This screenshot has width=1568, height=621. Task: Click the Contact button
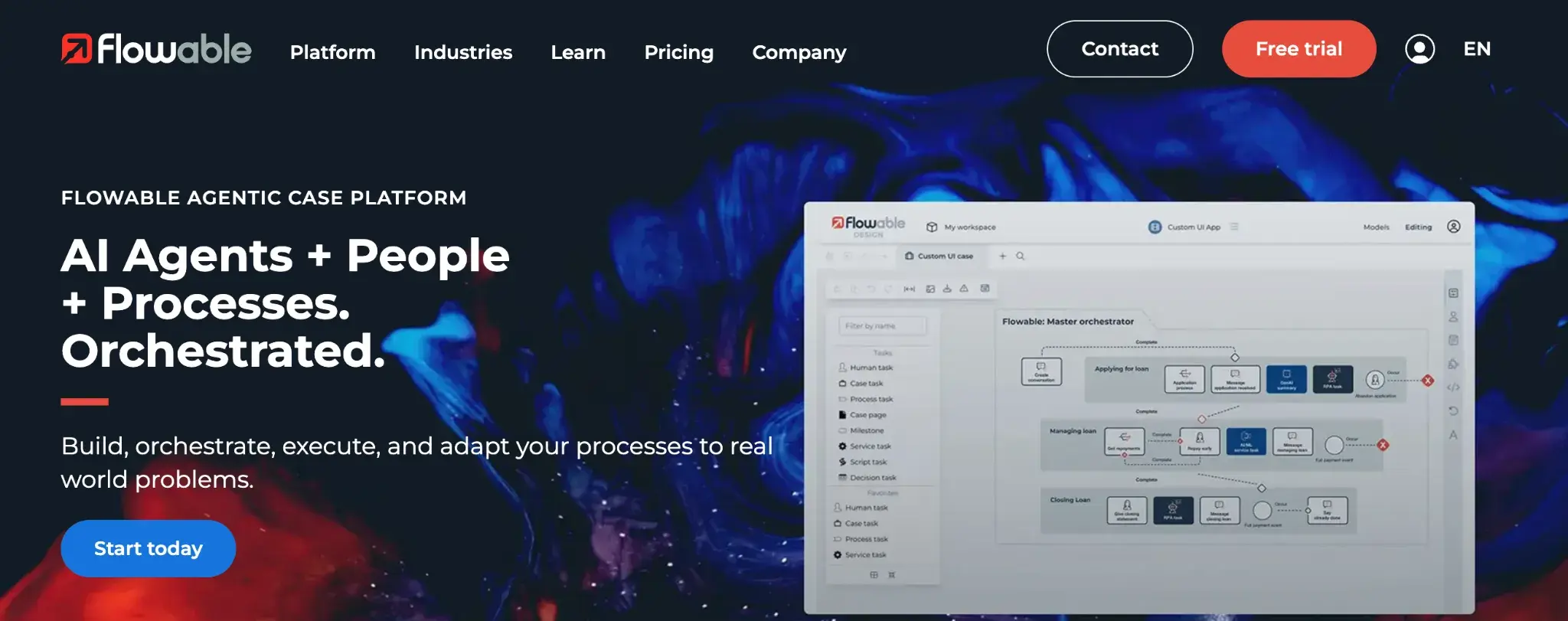coord(1119,49)
